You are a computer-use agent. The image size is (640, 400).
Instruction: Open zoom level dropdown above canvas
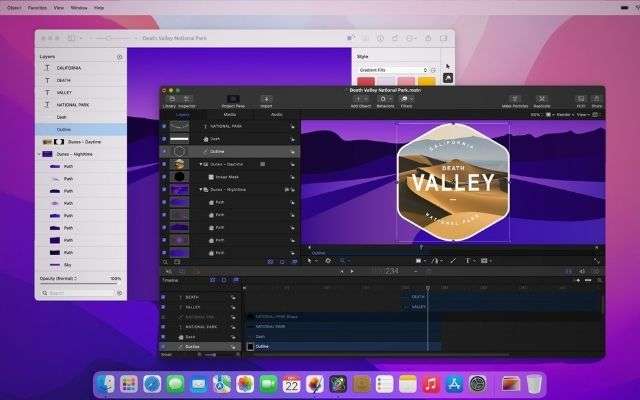536,115
